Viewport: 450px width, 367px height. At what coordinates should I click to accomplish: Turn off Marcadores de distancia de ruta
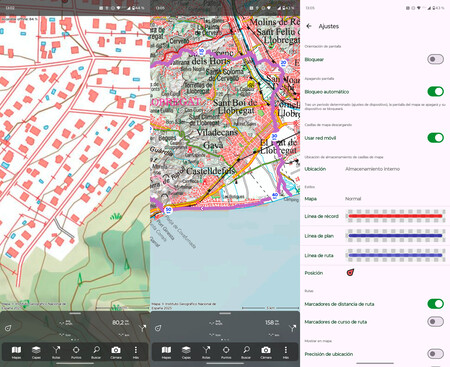tap(435, 304)
